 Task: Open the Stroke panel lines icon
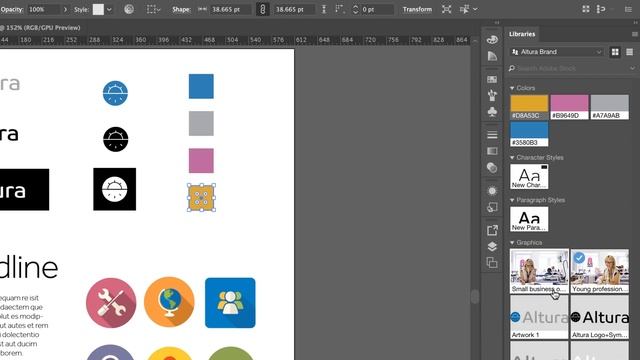point(492,135)
